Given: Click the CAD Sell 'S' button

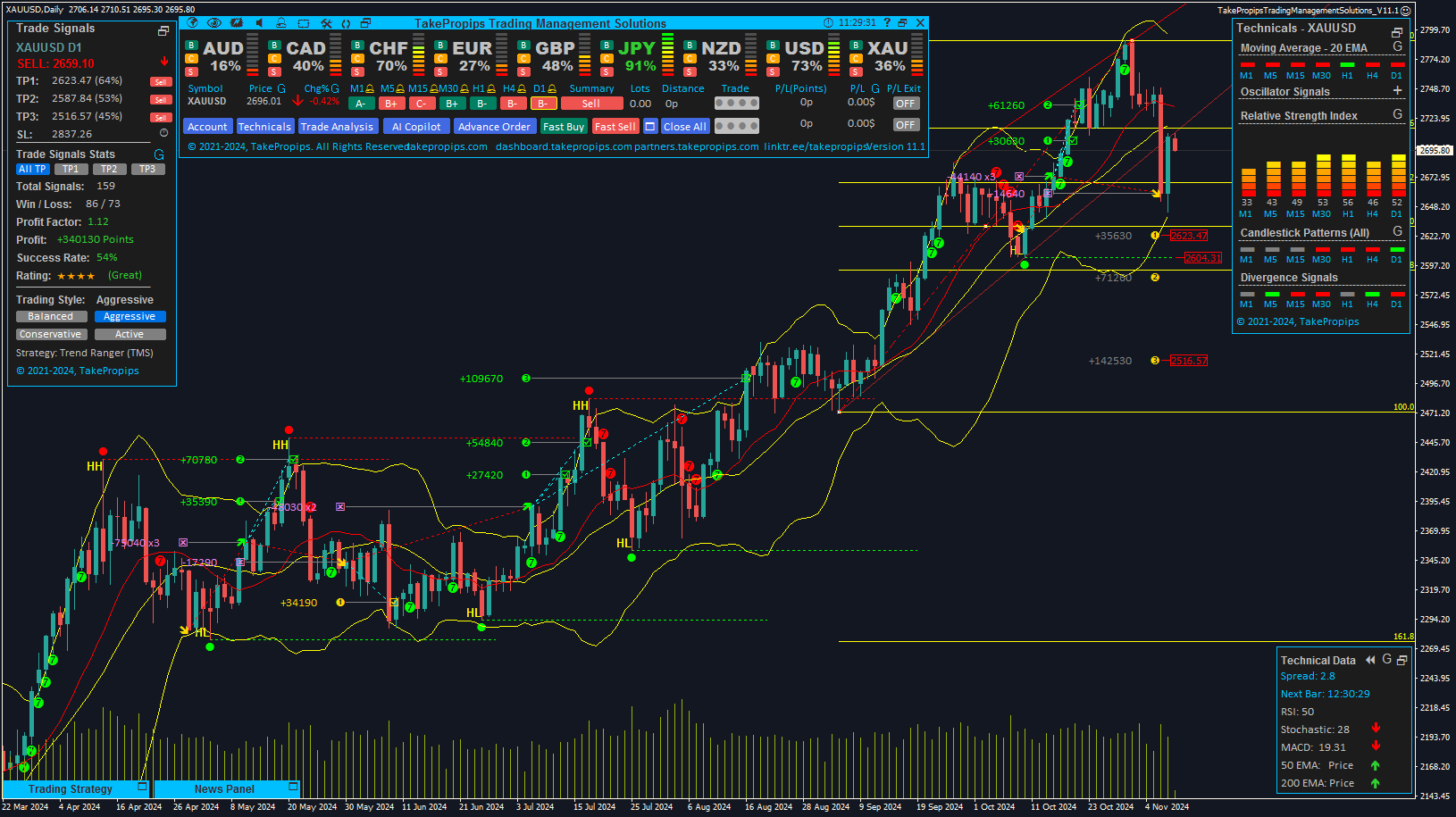Looking at the screenshot, I should point(274,71).
